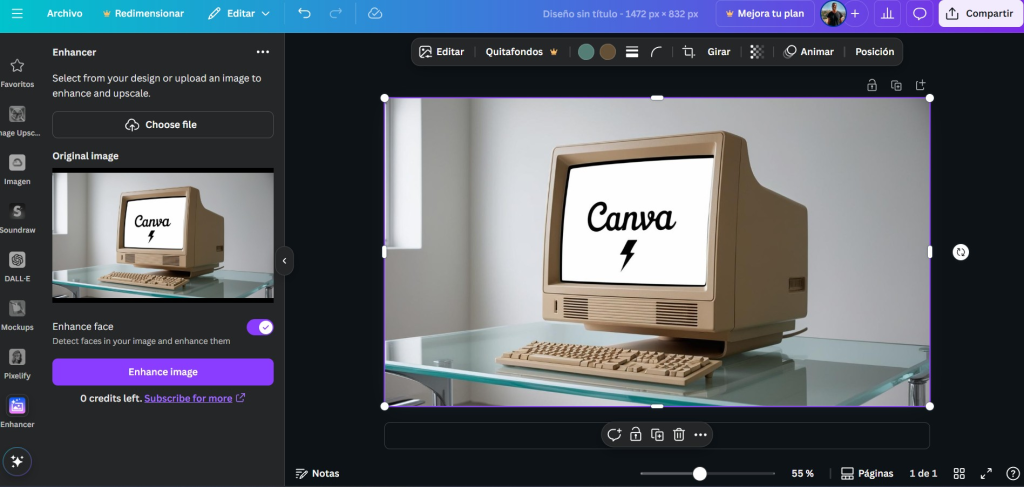This screenshot has height=487, width=1024.
Task: Click the Animar button
Action: 808,52
